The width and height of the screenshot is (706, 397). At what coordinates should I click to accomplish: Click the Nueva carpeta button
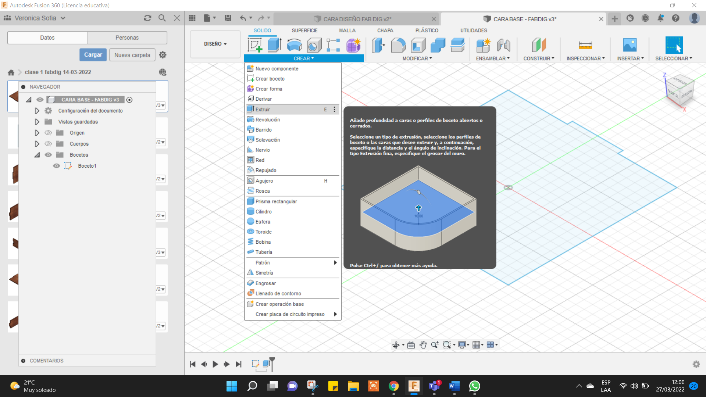click(132, 54)
